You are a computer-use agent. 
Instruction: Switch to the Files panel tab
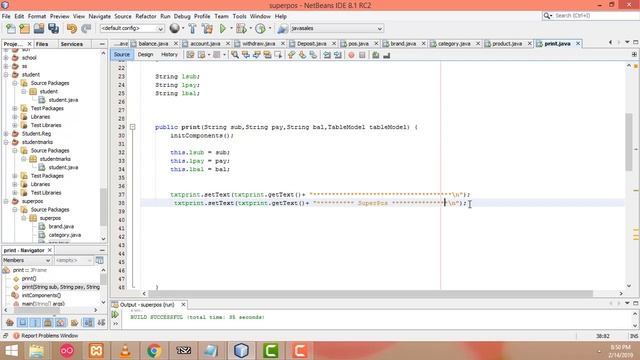tap(42, 44)
